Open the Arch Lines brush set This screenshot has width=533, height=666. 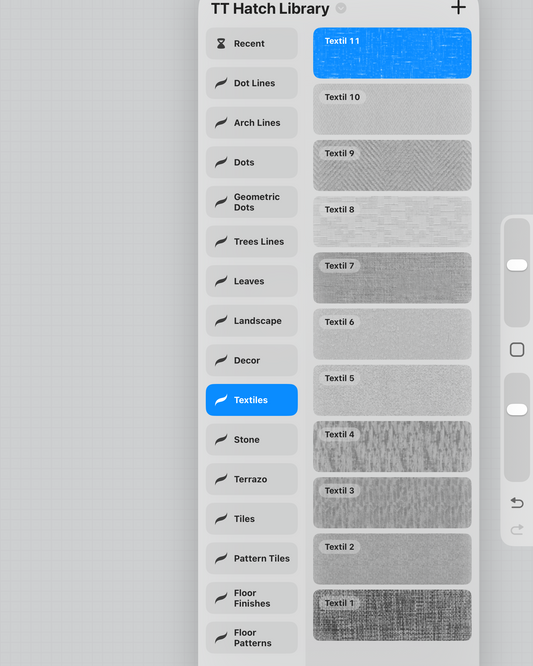click(252, 123)
